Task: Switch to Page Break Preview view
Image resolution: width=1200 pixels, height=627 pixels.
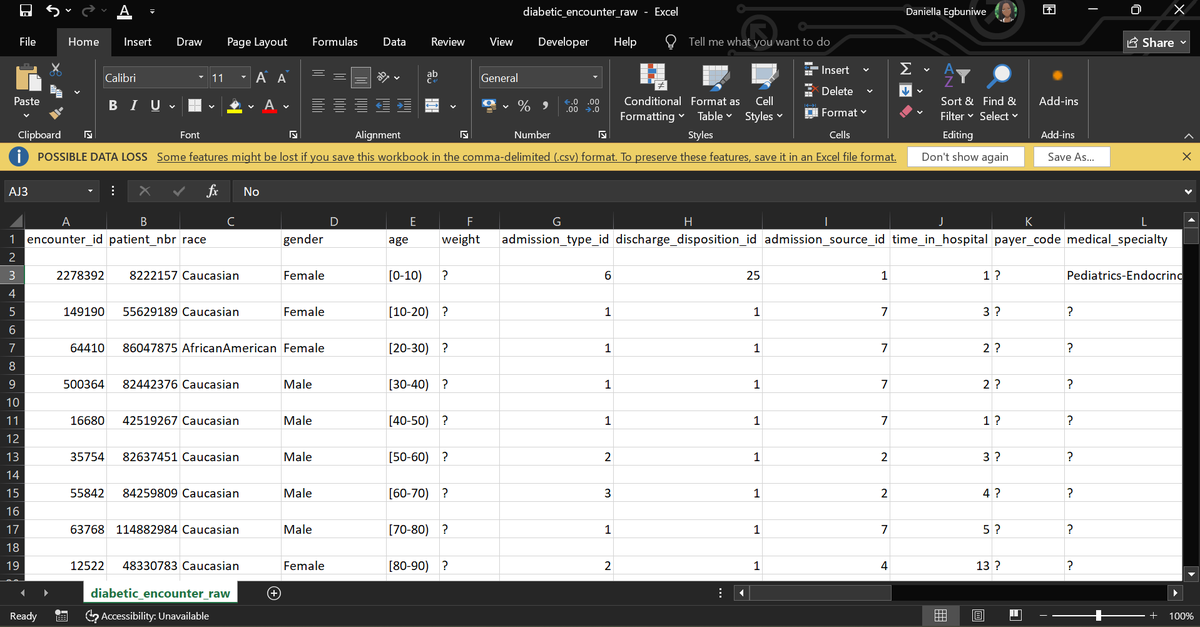Action: coord(1016,616)
